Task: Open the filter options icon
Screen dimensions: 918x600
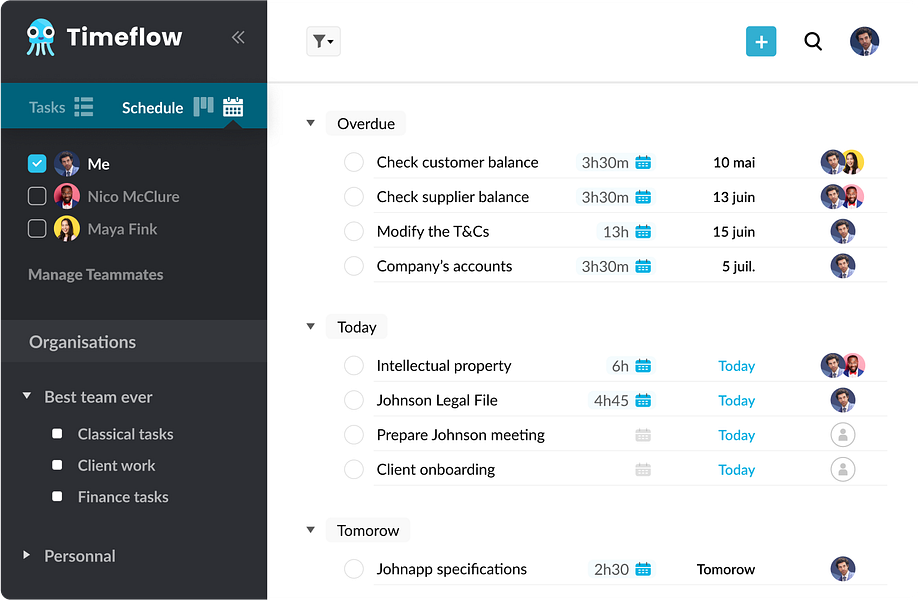Action: [x=322, y=41]
